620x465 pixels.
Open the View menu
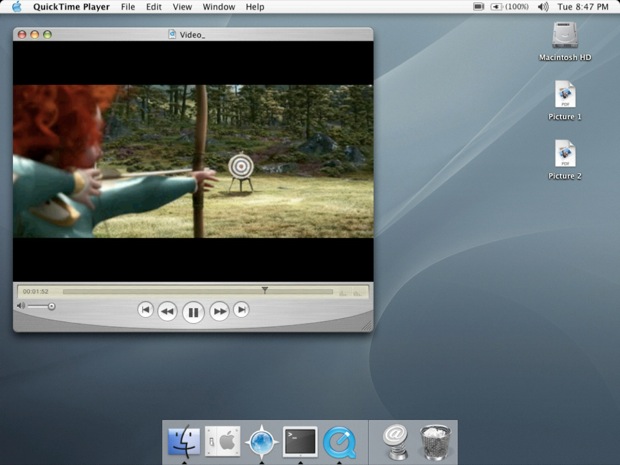pos(182,7)
